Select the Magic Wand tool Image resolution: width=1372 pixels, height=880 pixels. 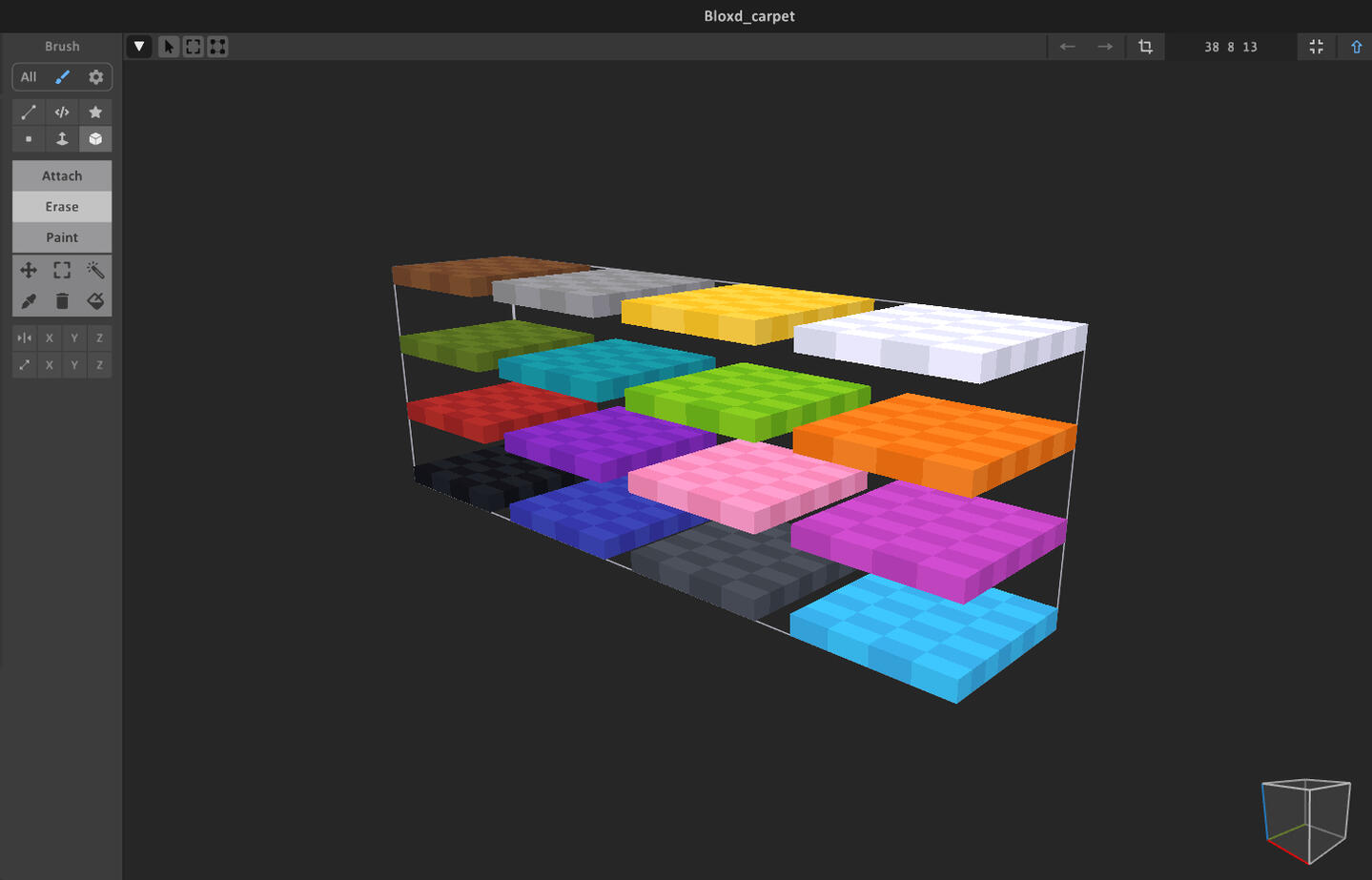point(95,271)
